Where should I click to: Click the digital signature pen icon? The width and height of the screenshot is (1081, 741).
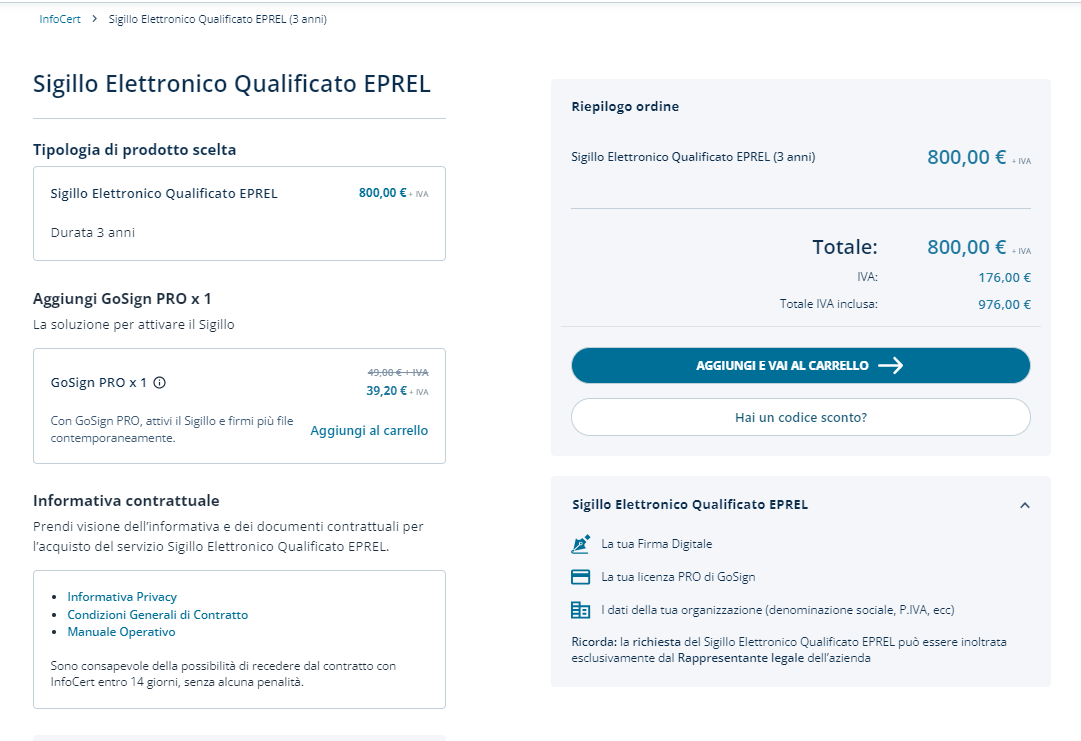[581, 544]
